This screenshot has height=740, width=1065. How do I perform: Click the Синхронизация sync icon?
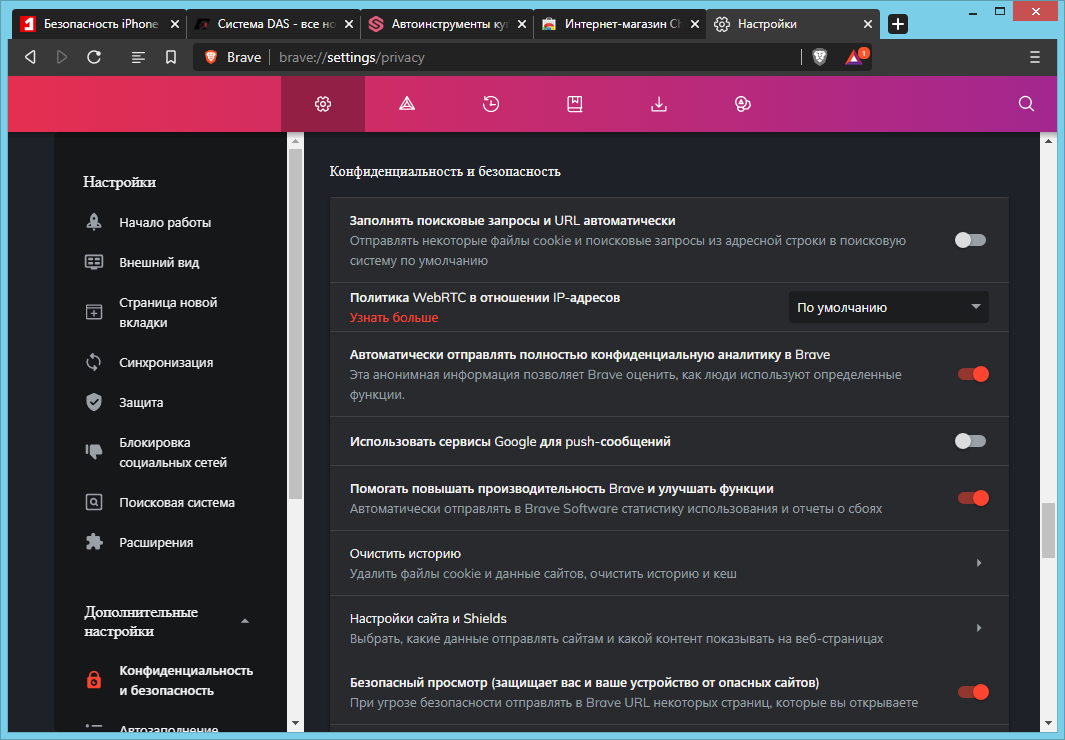pyautogui.click(x=94, y=363)
